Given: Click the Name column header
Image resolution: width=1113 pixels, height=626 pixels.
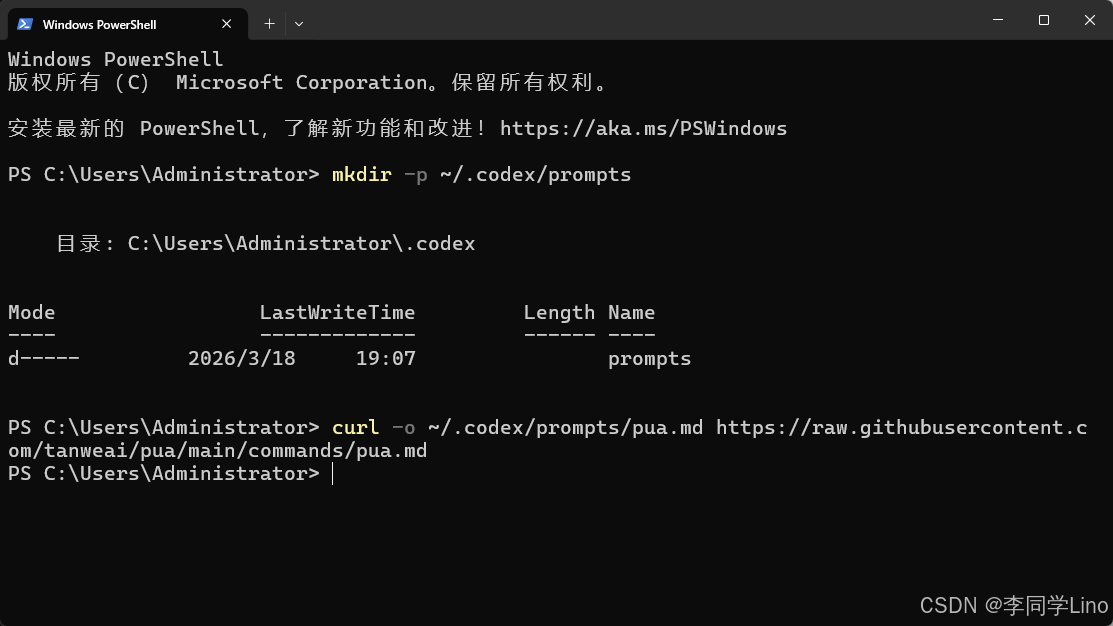Looking at the screenshot, I should click(631, 312).
